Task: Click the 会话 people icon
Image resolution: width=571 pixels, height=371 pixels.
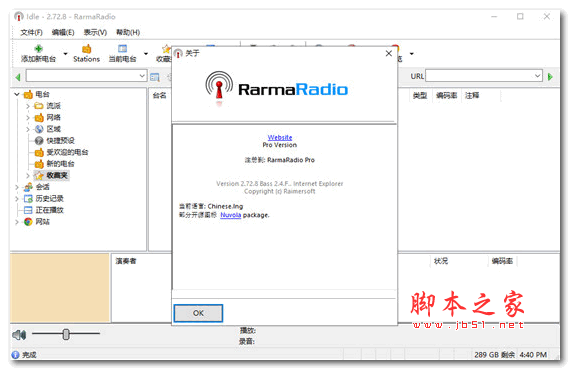Action: pyautogui.click(x=28, y=187)
